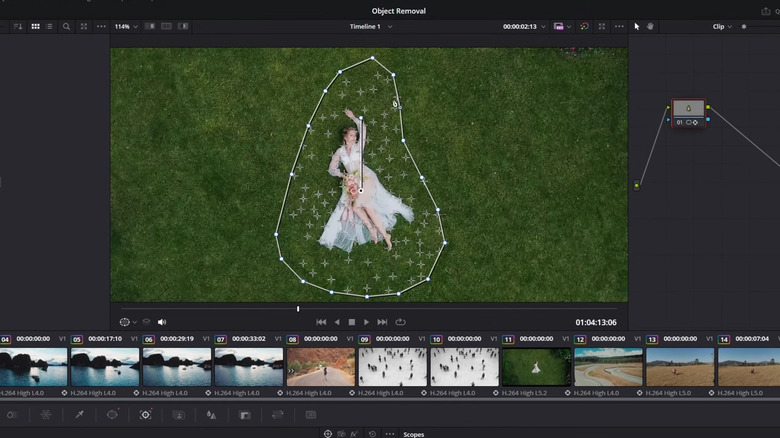Switch gallery to list view icon
Image resolution: width=780 pixels, height=438 pixels.
coord(50,26)
